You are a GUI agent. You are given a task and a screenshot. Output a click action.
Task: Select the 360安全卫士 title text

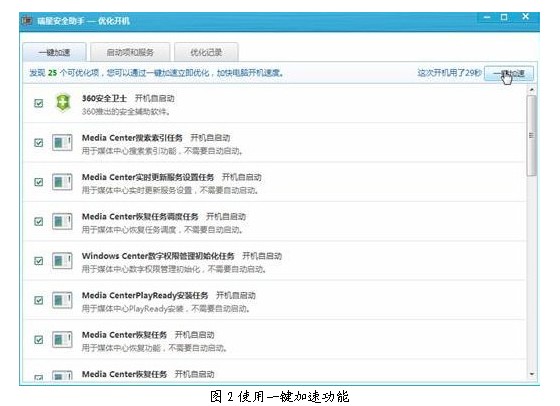[x=104, y=99]
